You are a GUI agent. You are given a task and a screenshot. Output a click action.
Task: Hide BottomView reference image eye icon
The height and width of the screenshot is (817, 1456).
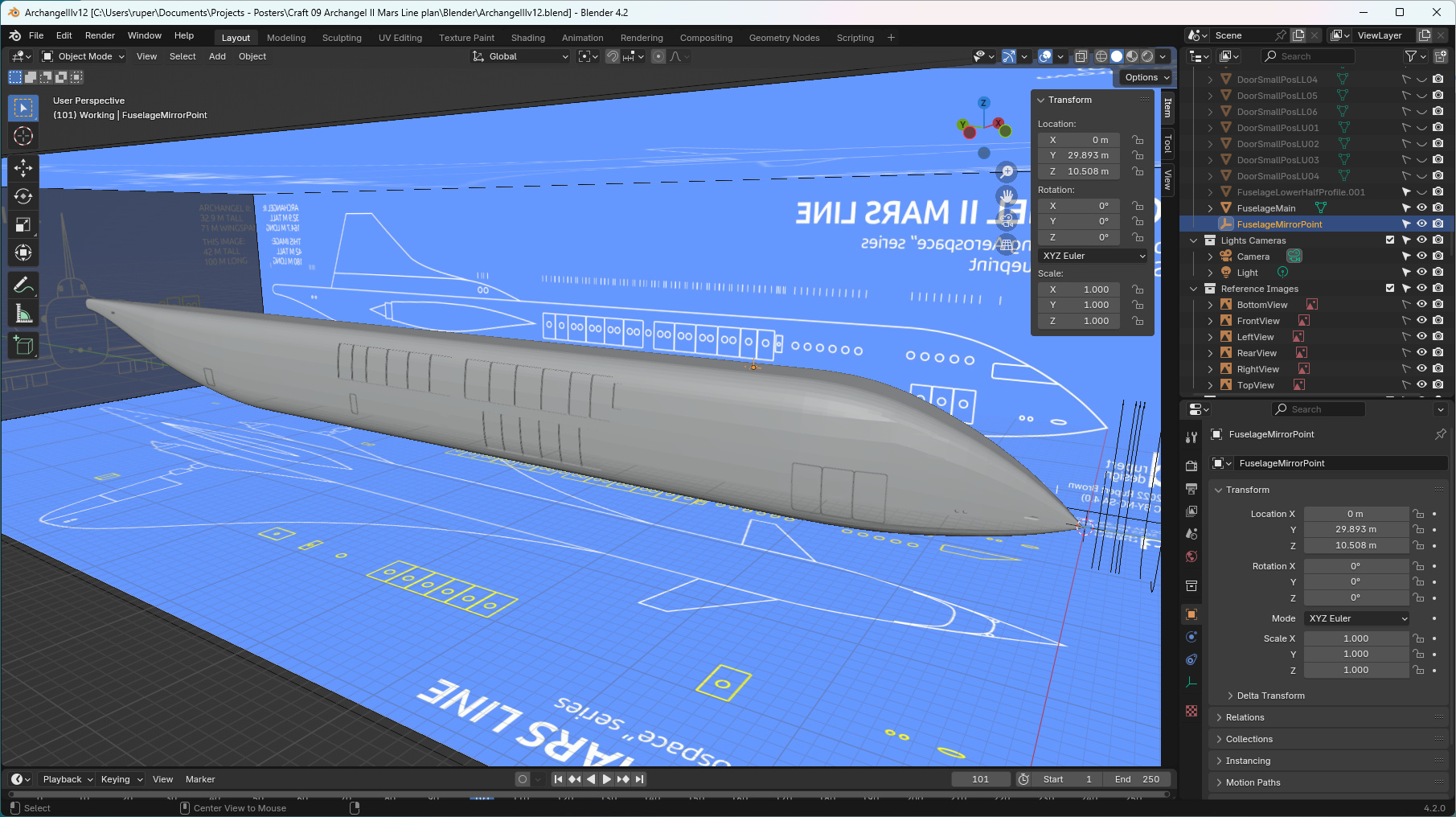[x=1421, y=304]
